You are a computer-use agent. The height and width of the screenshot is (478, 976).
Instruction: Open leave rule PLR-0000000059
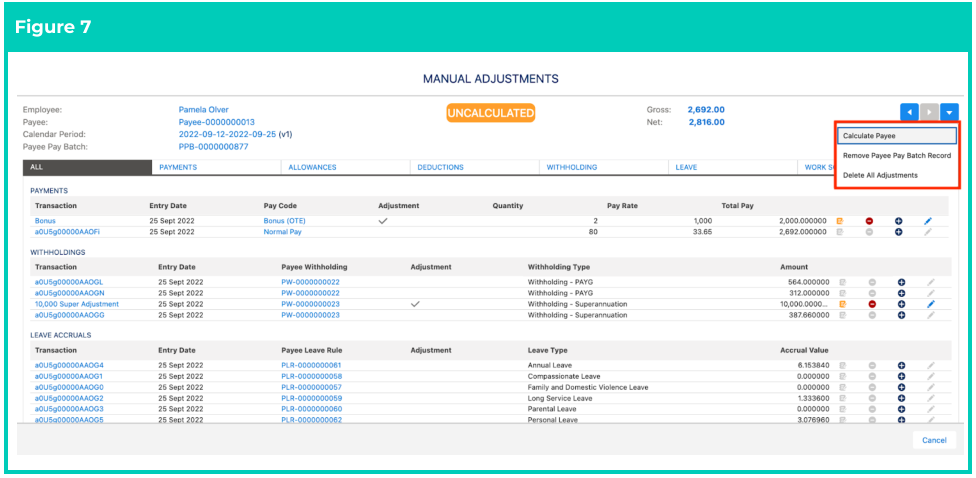[x=312, y=398]
